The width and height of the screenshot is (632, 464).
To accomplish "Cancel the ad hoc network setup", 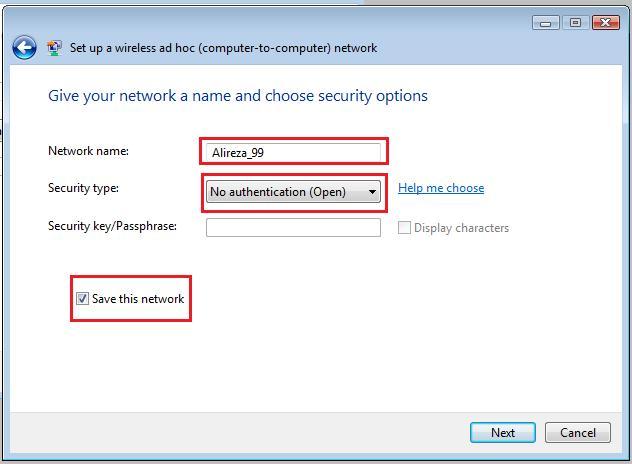I will pos(578,433).
